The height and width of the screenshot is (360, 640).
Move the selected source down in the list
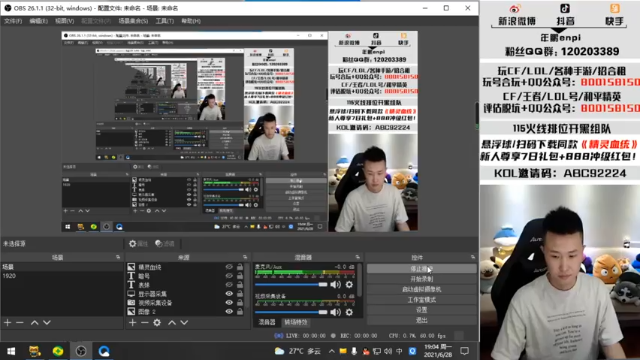click(x=184, y=323)
